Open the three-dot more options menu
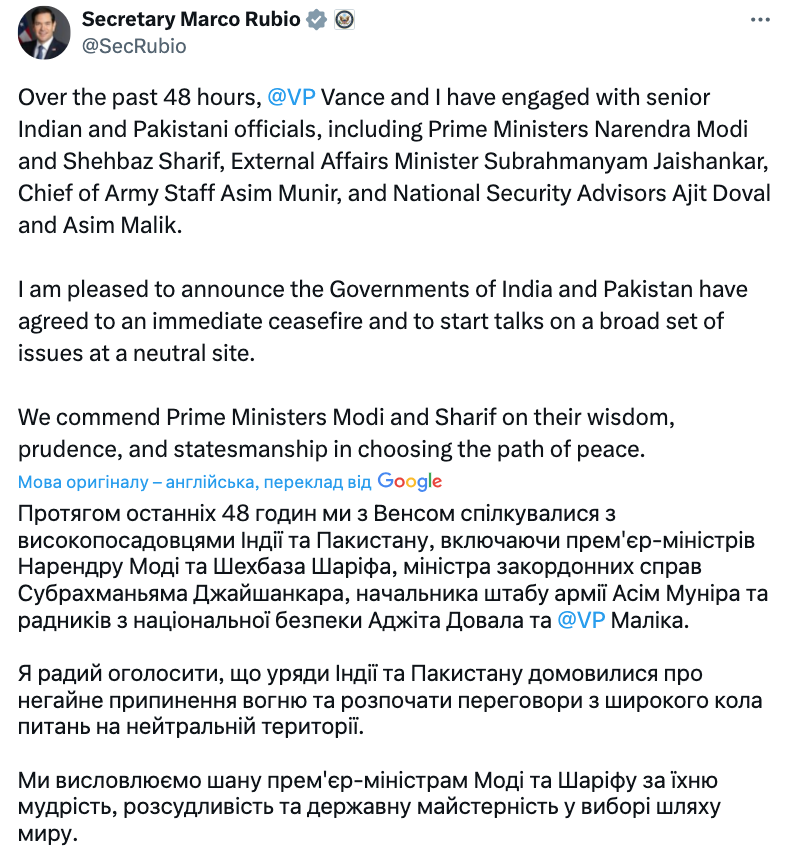Image resolution: width=792 pixels, height=856 pixels. pos(760,20)
